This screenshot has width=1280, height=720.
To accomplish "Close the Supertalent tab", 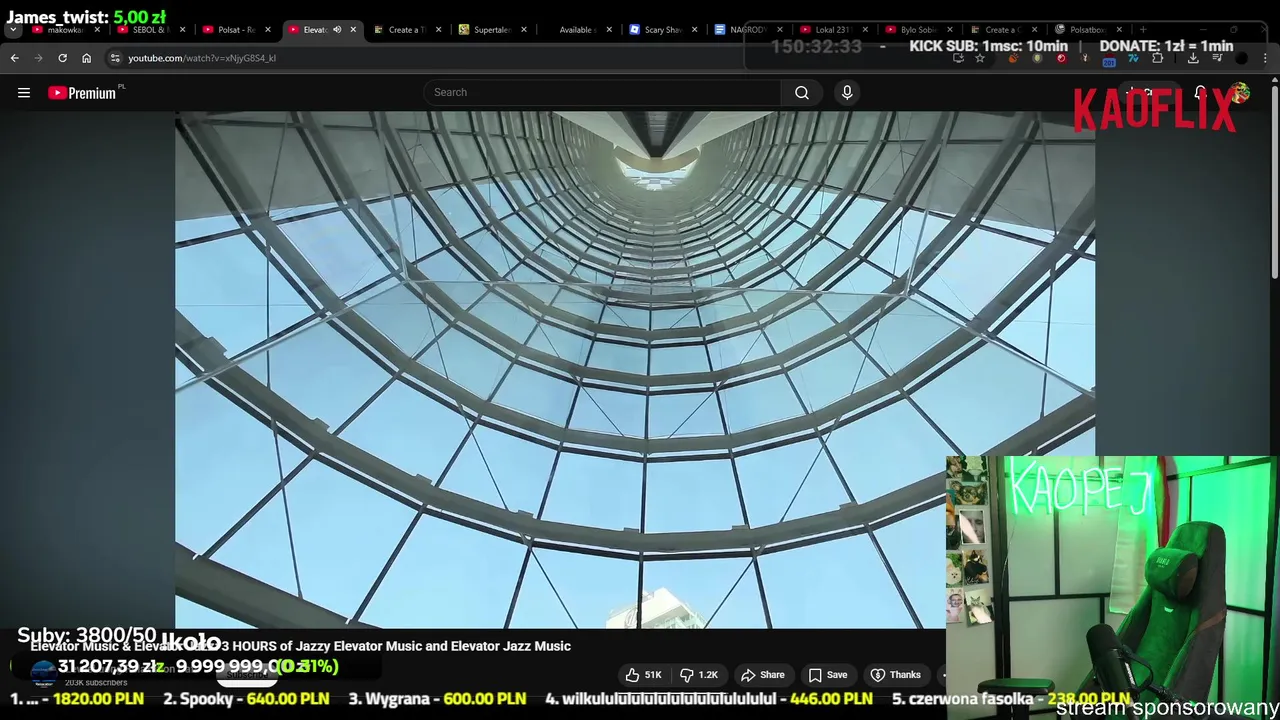I will pyautogui.click(x=524, y=30).
